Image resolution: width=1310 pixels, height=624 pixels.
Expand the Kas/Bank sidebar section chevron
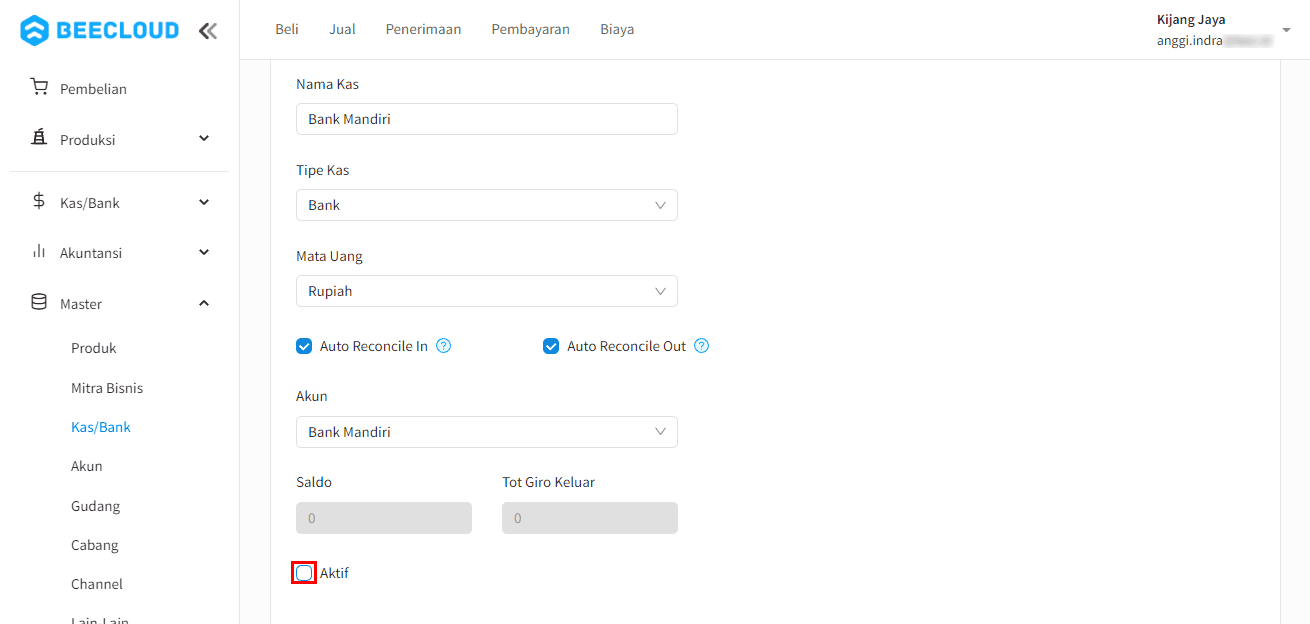(204, 202)
